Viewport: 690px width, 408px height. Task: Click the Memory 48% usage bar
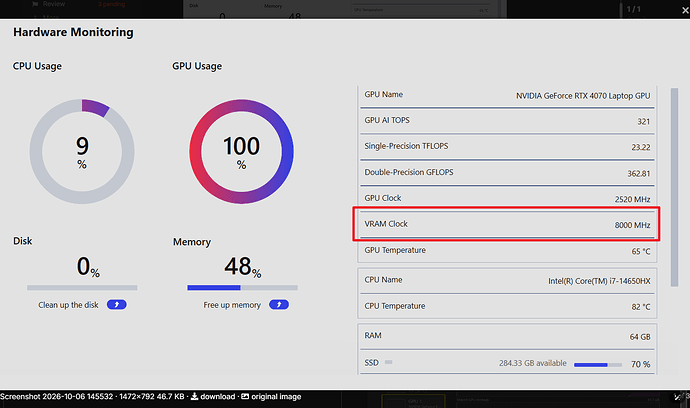[242, 287]
